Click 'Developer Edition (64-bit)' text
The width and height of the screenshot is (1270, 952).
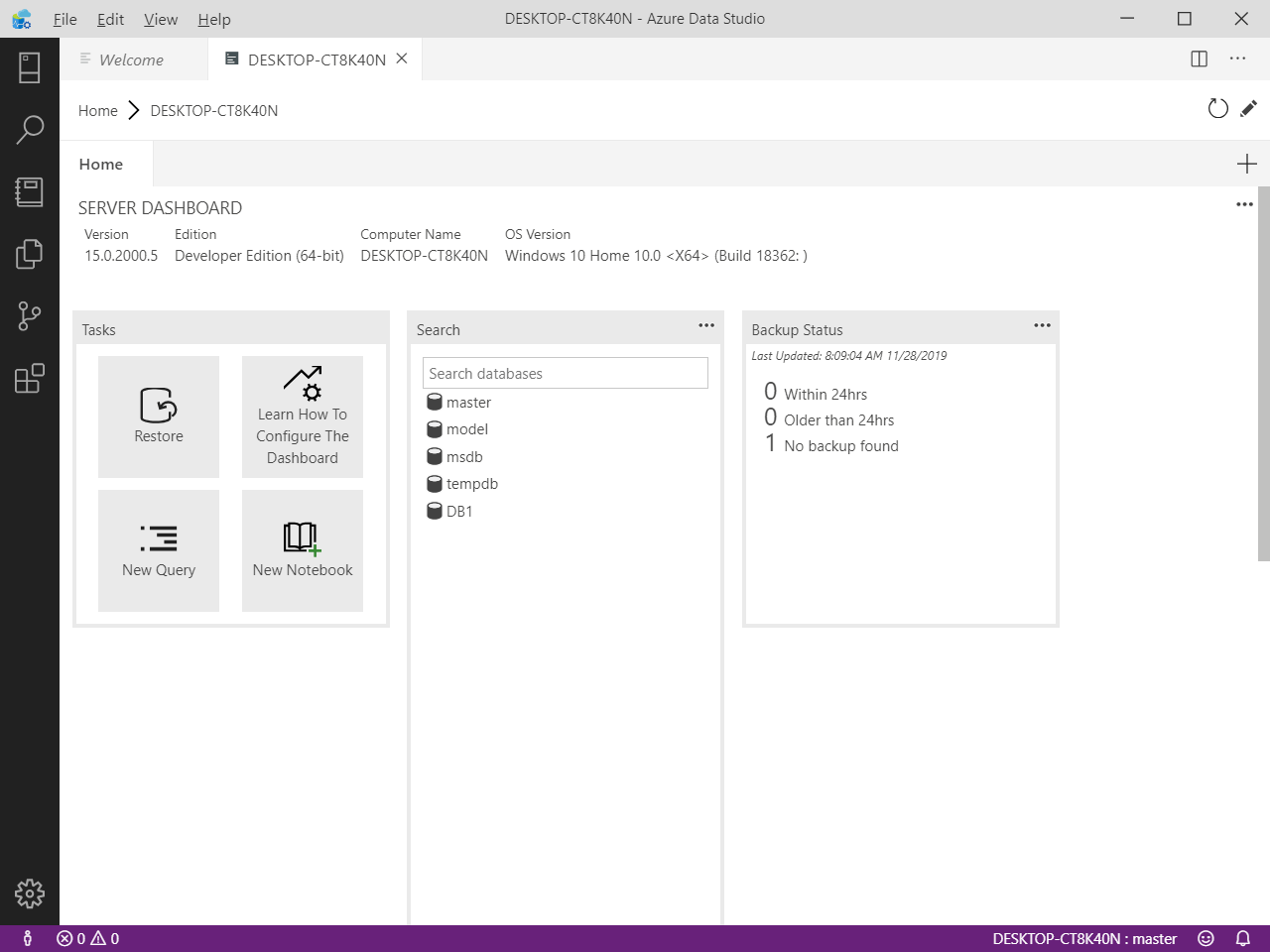(259, 256)
